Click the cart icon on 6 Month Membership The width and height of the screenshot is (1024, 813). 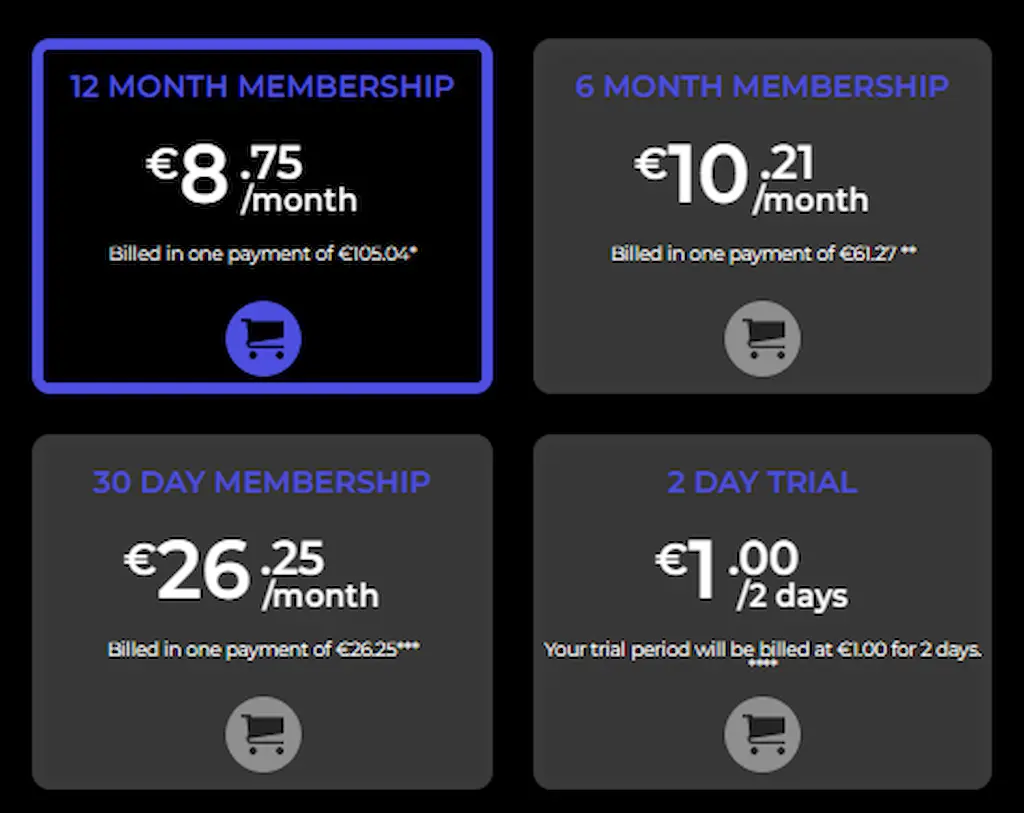pyautogui.click(x=762, y=338)
